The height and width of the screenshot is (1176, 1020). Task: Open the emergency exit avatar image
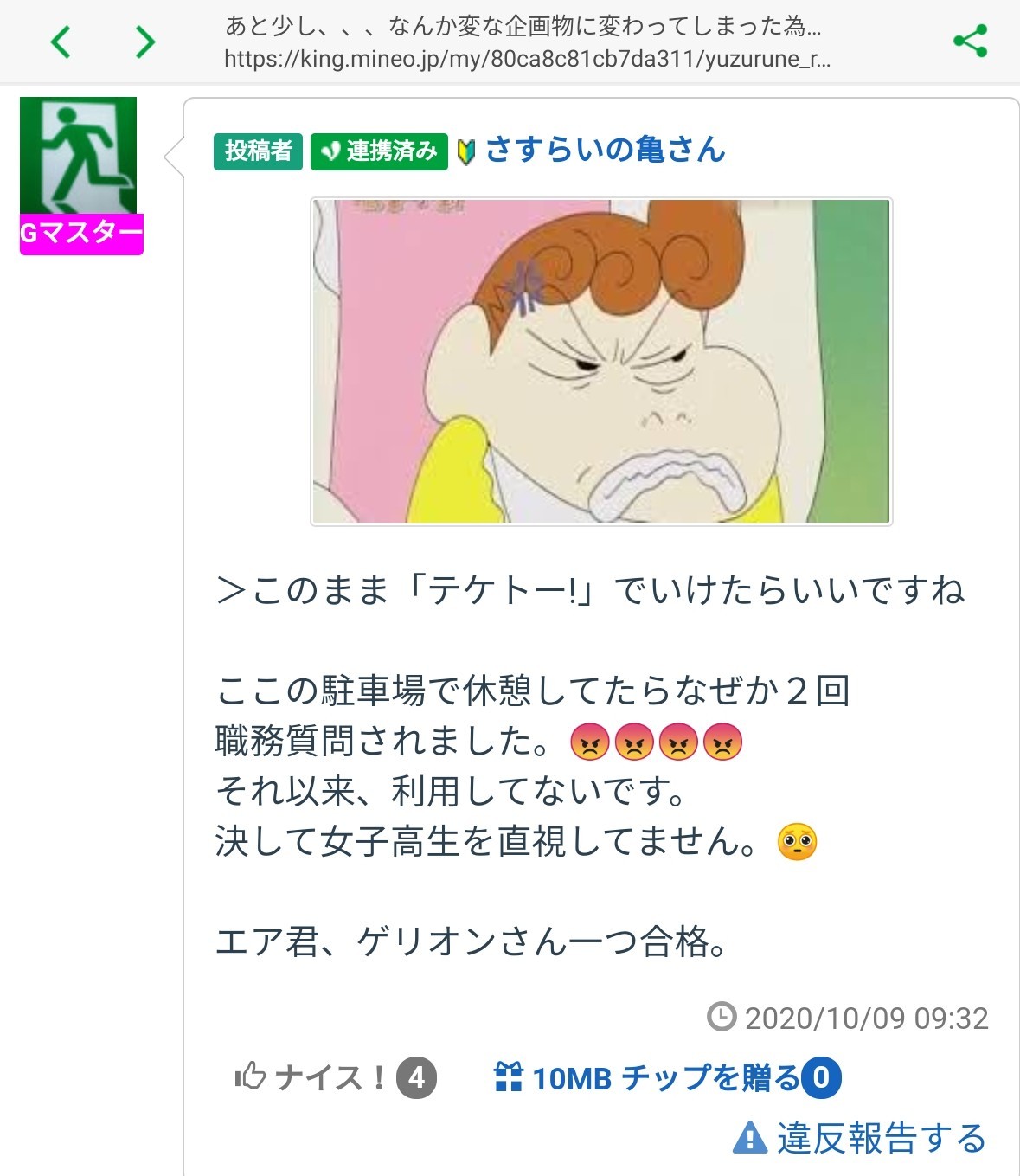click(x=78, y=156)
